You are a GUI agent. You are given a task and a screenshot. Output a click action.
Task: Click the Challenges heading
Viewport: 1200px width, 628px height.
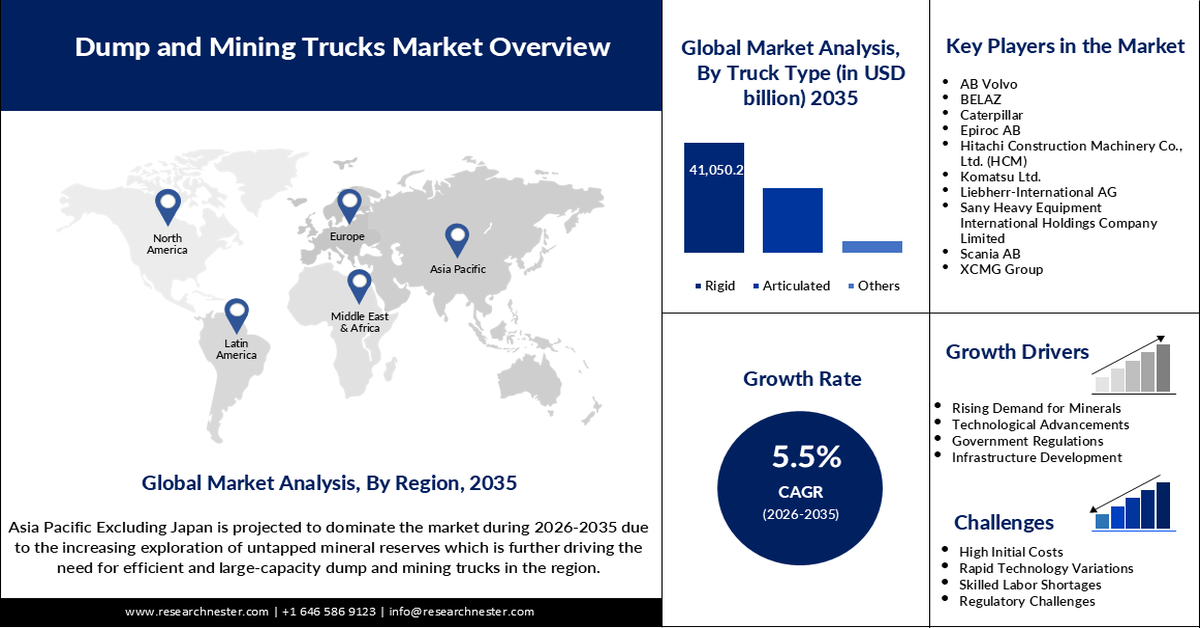(1003, 522)
